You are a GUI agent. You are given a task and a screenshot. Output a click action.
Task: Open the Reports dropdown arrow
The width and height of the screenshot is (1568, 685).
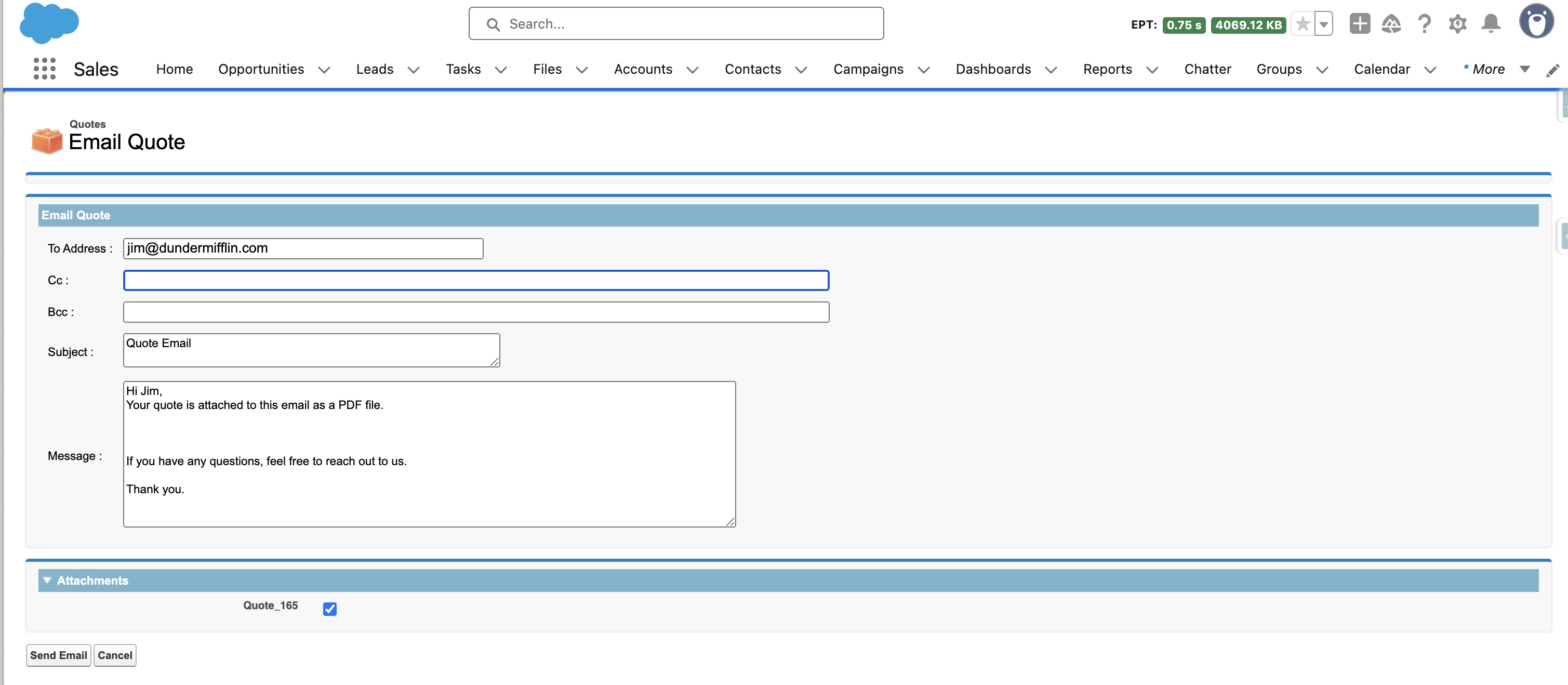1153,70
